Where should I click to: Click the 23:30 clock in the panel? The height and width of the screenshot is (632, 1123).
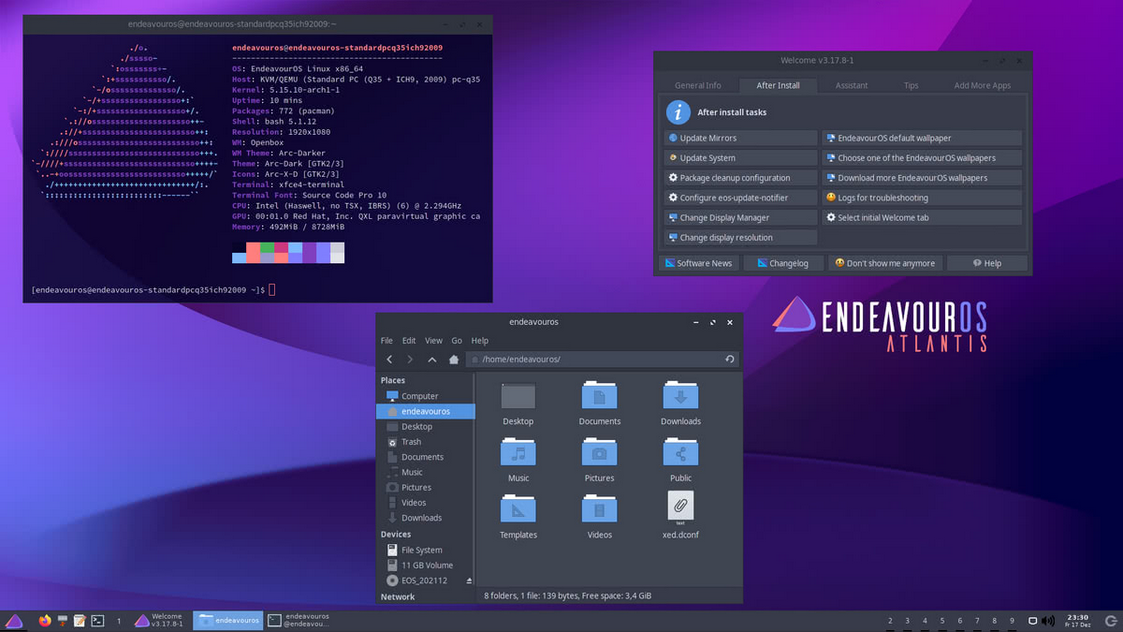pos(1077,621)
